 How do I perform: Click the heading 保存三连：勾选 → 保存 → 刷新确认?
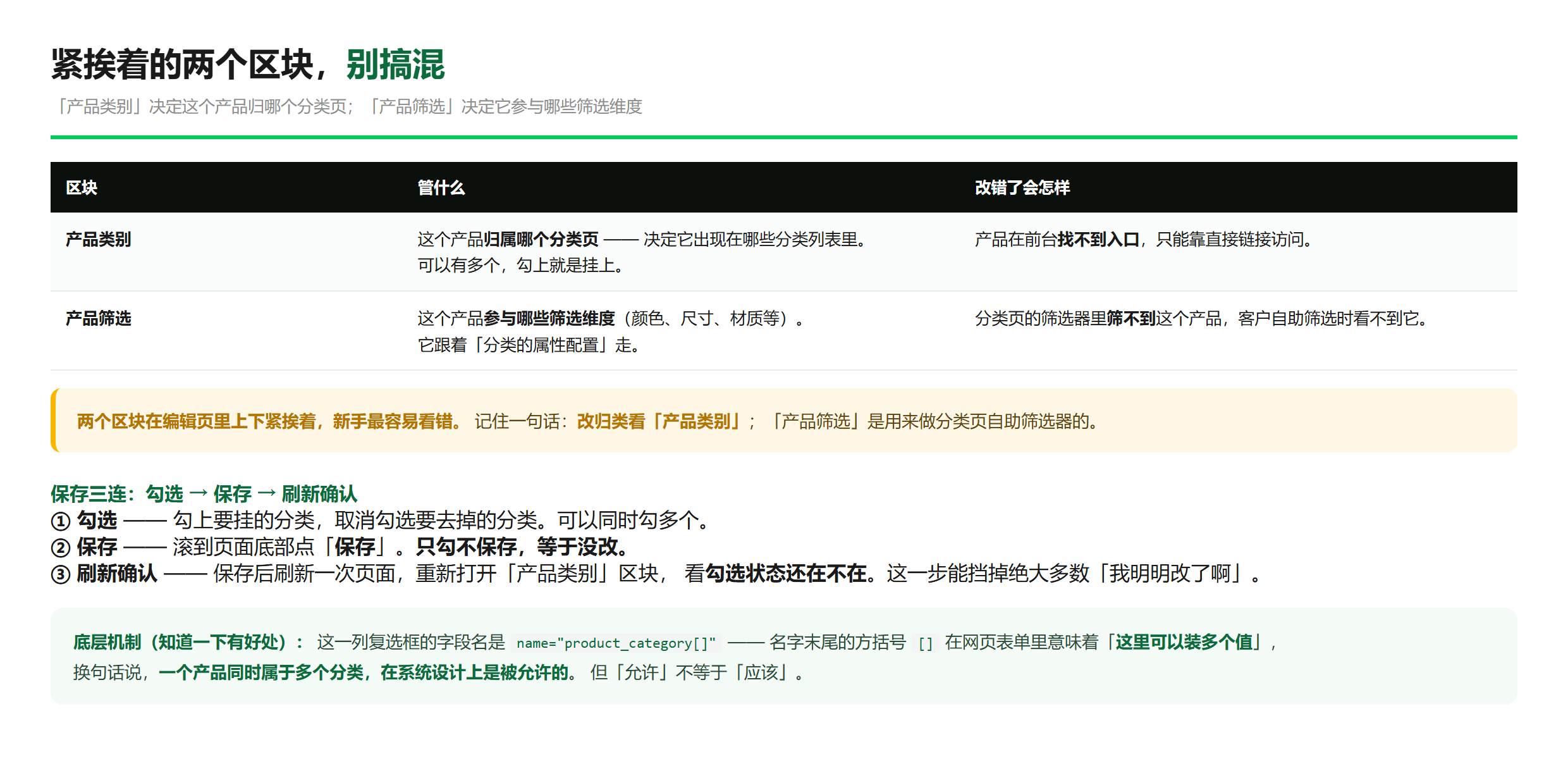click(204, 493)
